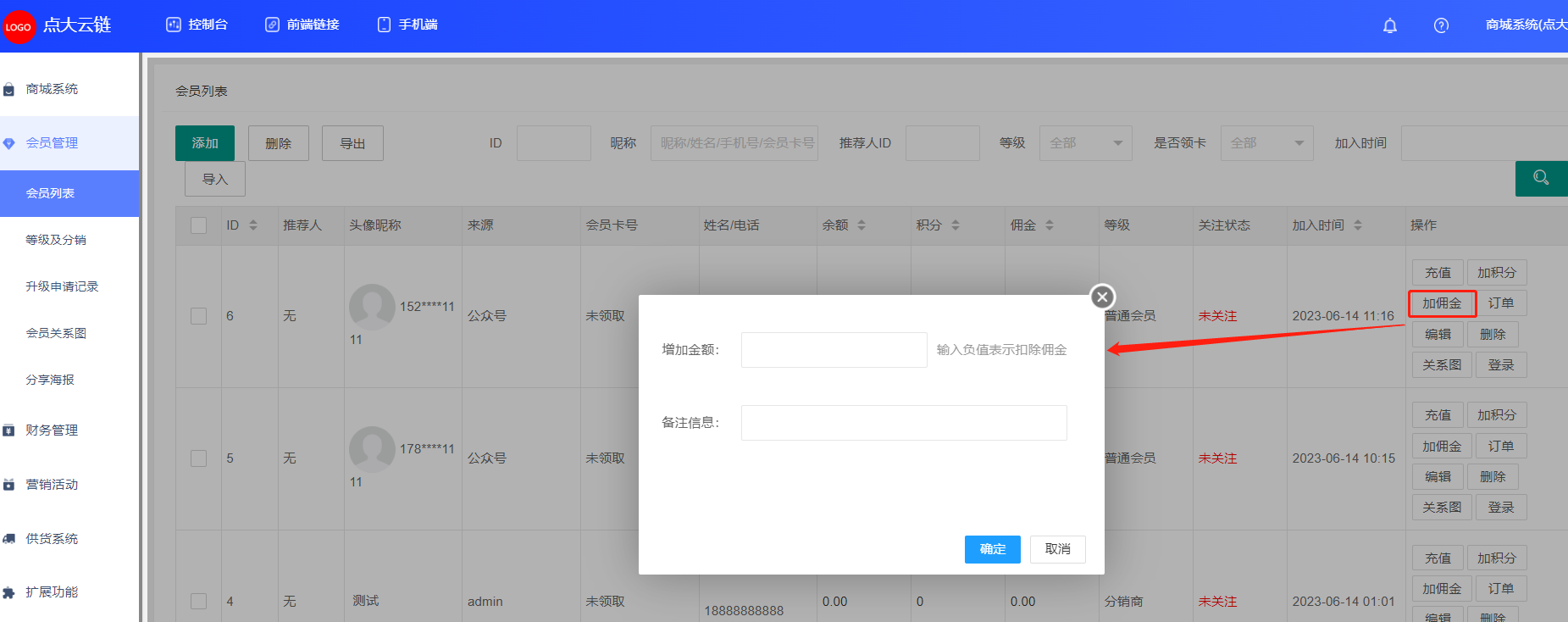Click the 确定 confirm button
1568x622 pixels.
coord(993,549)
